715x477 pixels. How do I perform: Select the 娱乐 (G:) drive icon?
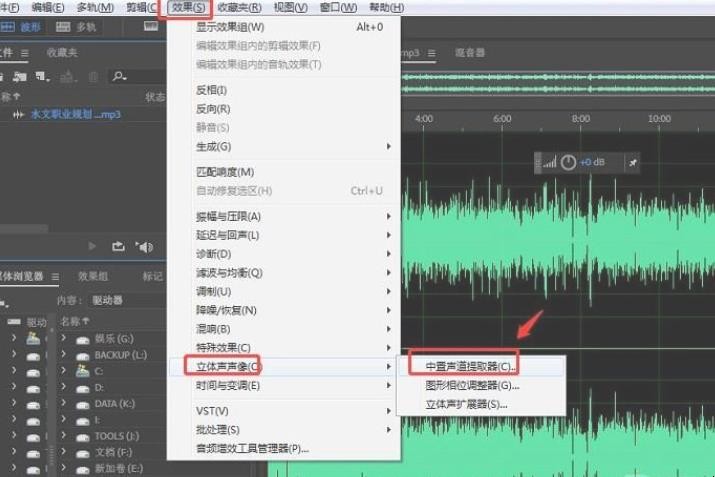click(83, 340)
